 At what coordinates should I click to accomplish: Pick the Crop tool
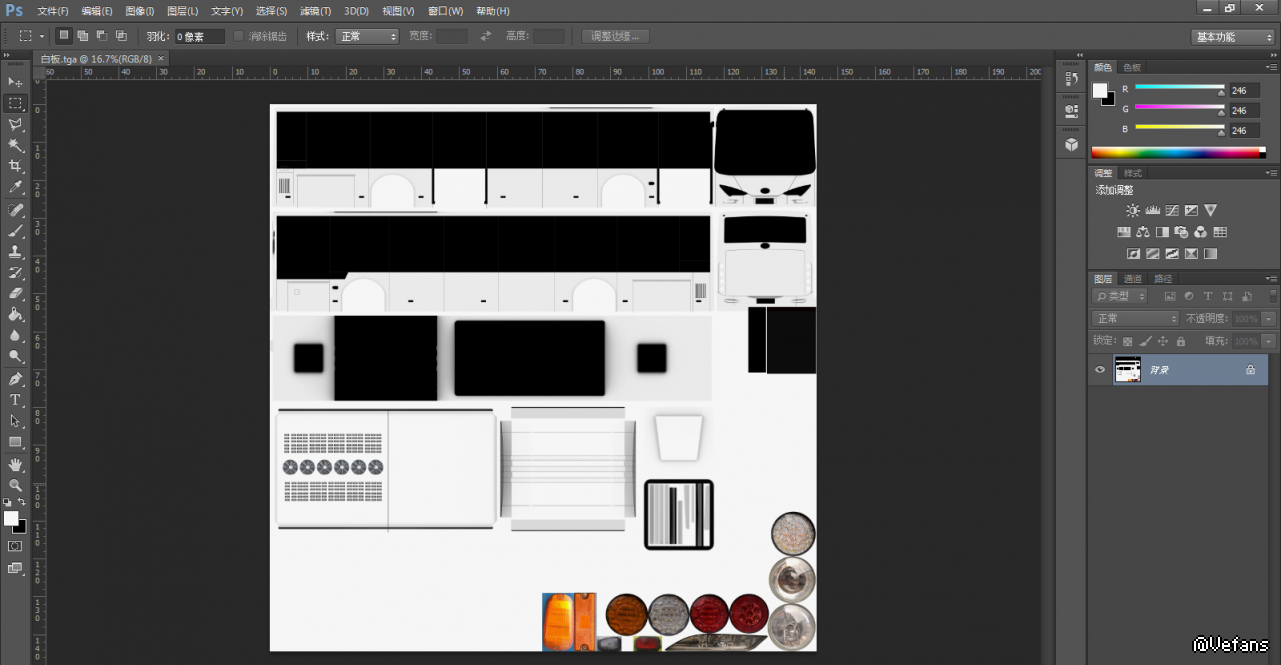[15, 166]
